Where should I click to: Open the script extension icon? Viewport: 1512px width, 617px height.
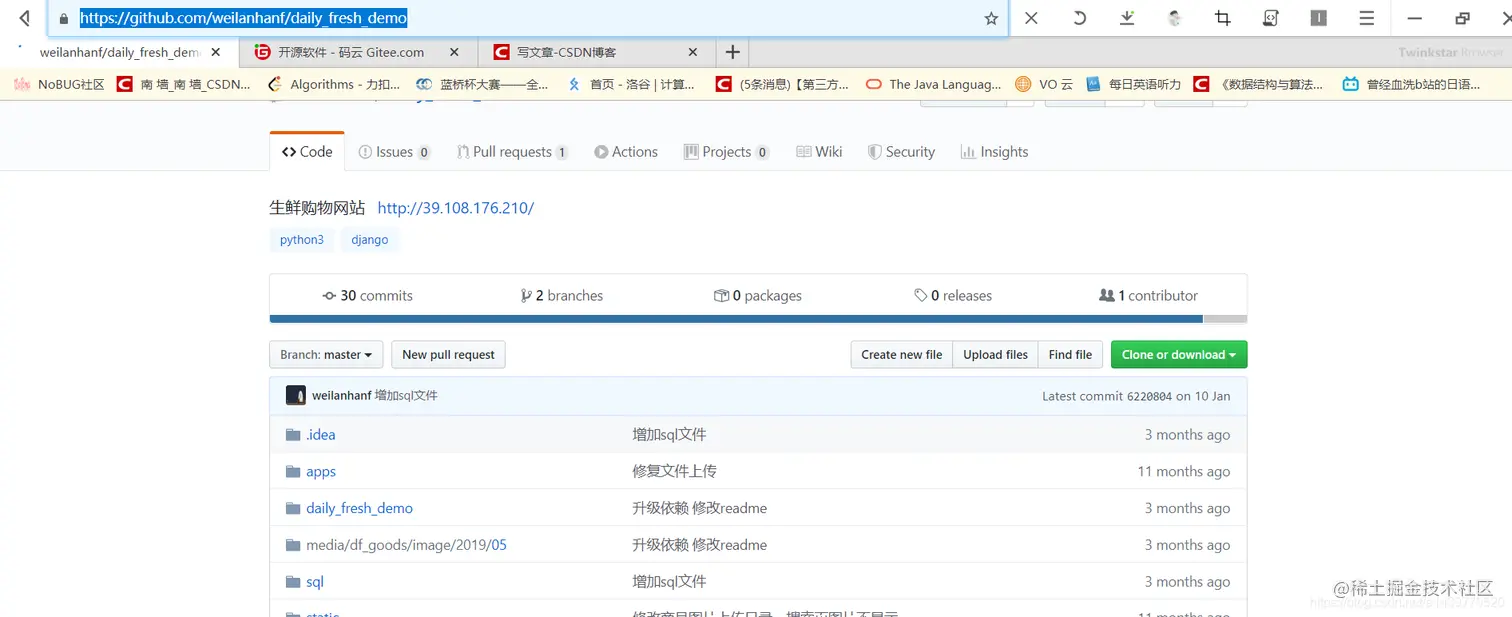[1271, 18]
